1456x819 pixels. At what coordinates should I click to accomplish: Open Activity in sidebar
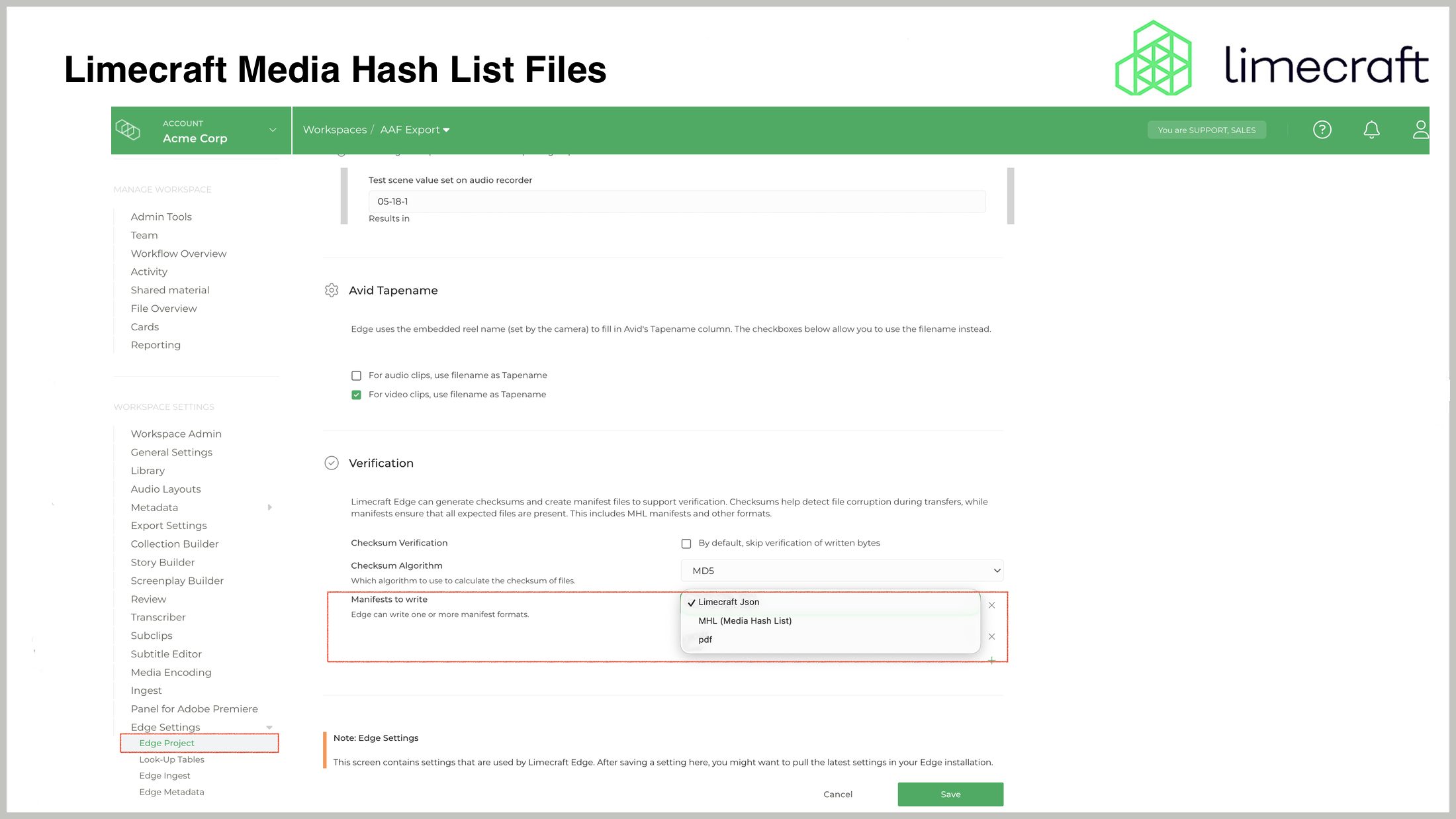pos(149,271)
